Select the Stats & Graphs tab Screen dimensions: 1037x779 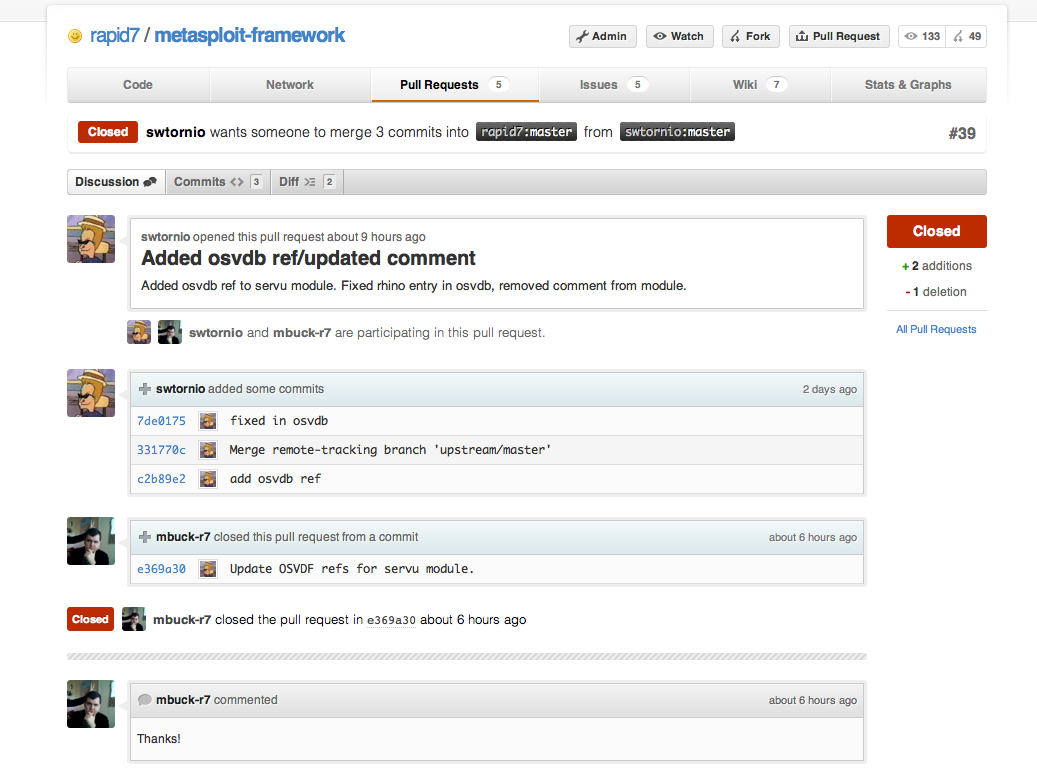tap(908, 85)
